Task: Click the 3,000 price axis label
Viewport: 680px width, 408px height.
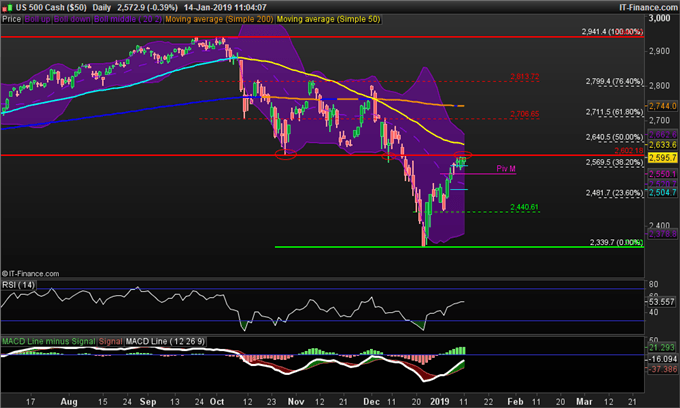Action: pos(660,18)
